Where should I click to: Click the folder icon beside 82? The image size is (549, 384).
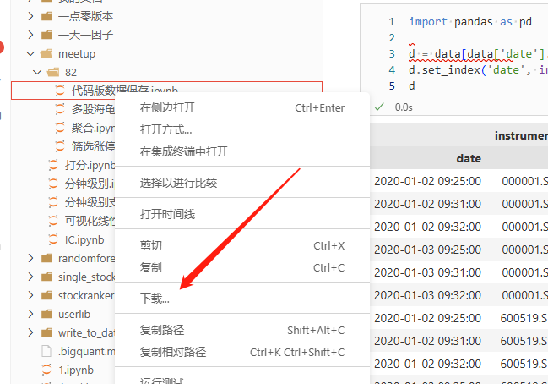point(53,72)
